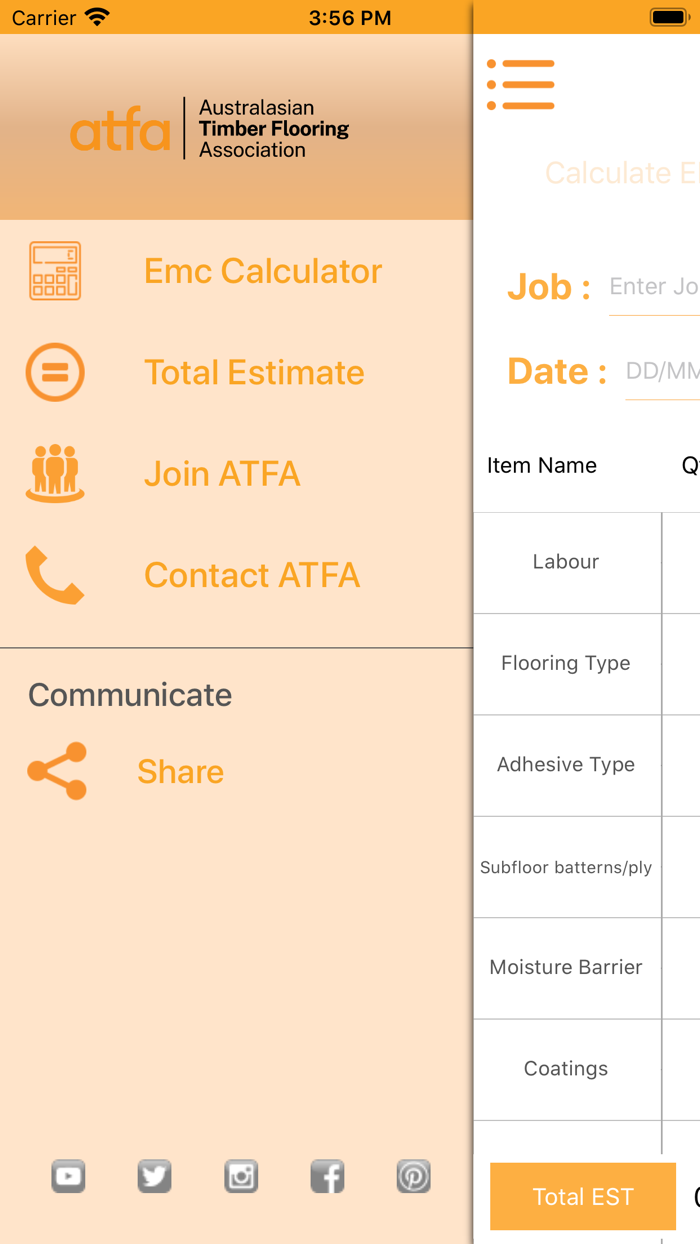This screenshot has height=1244, width=700.
Task: Navigate to Total Estimate
Action: [x=255, y=372]
